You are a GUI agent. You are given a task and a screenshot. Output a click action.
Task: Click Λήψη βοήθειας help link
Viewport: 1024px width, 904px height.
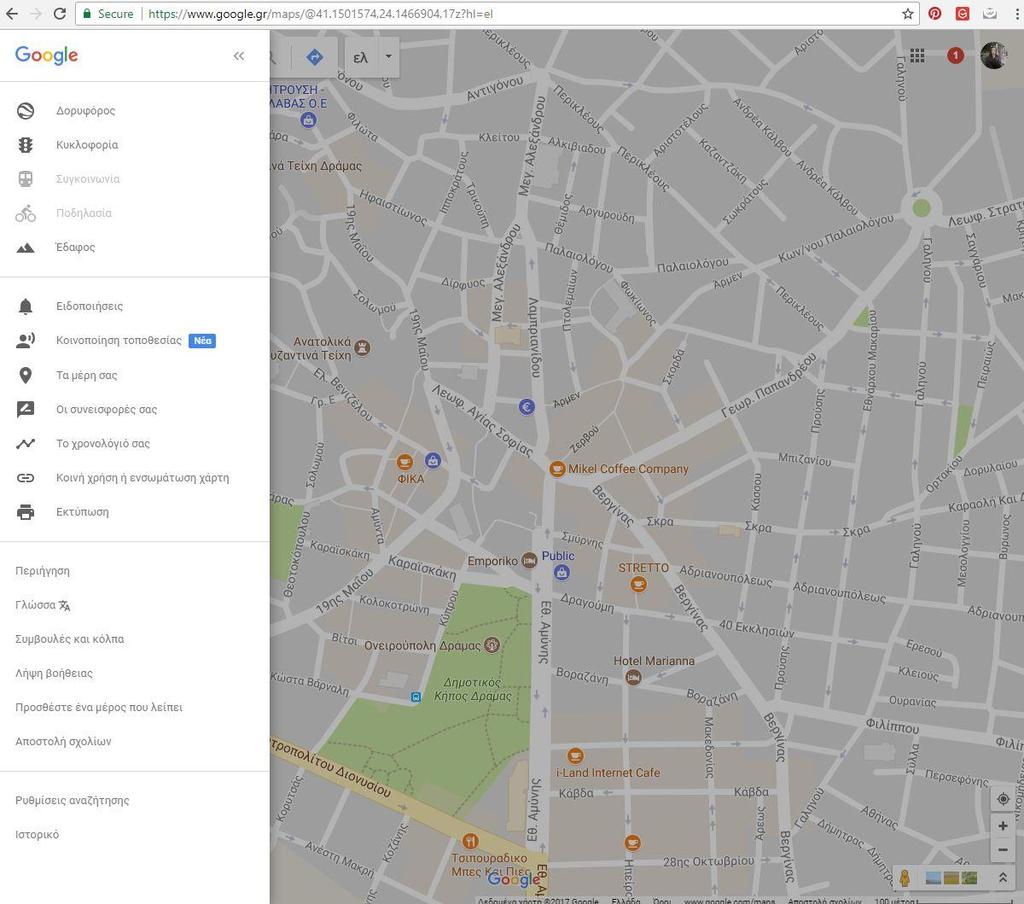click(x=54, y=673)
